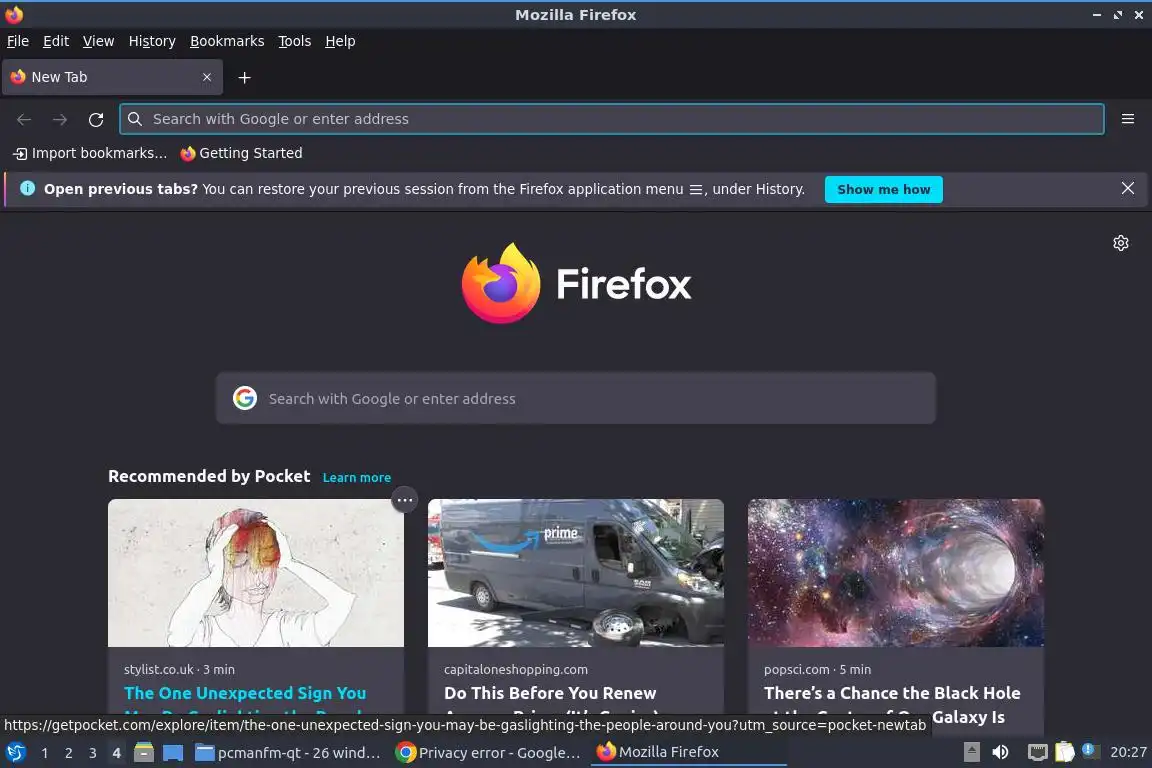Open a new tab with the plus button
This screenshot has height=768, width=1152.
(245, 77)
